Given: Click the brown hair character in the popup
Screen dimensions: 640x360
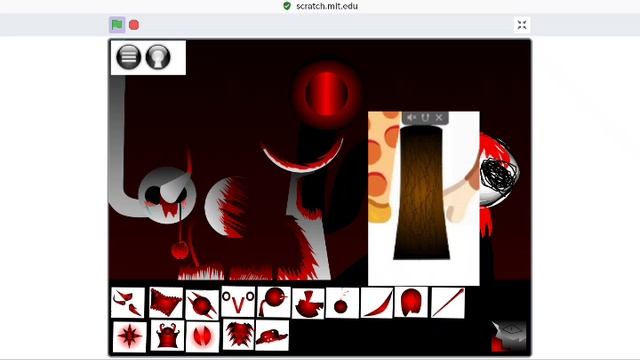Looking at the screenshot, I should click(x=422, y=193).
